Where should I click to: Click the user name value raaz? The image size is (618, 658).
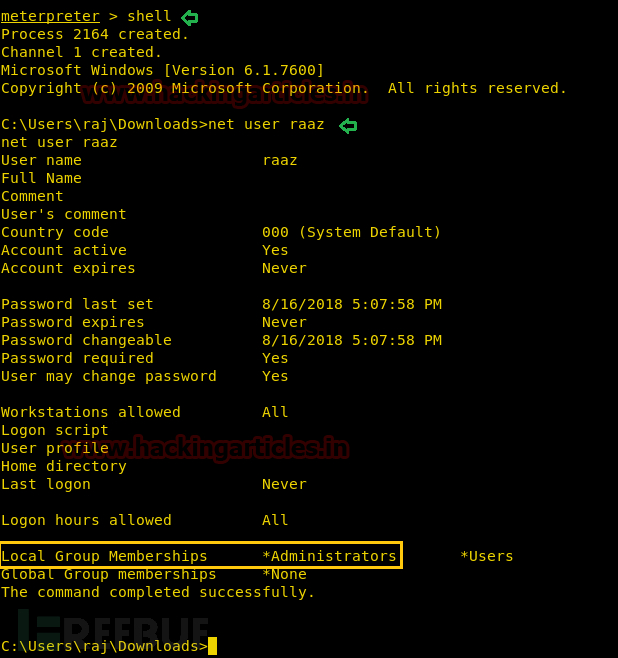point(280,160)
